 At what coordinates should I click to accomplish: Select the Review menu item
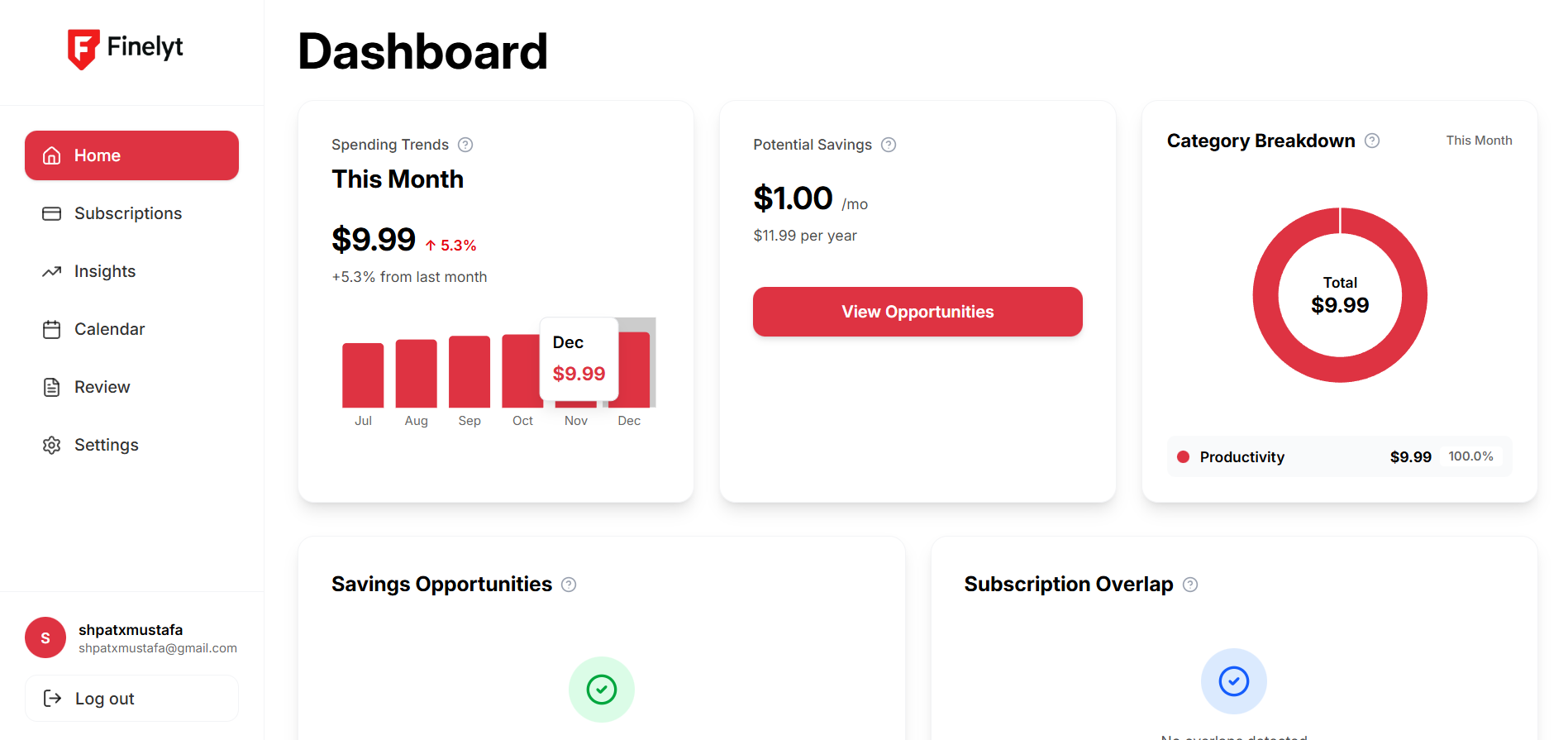pos(102,387)
